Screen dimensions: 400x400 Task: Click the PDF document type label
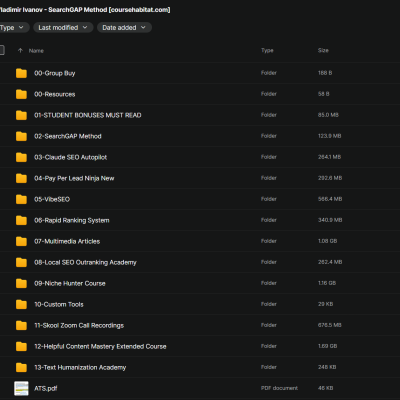(x=279, y=388)
